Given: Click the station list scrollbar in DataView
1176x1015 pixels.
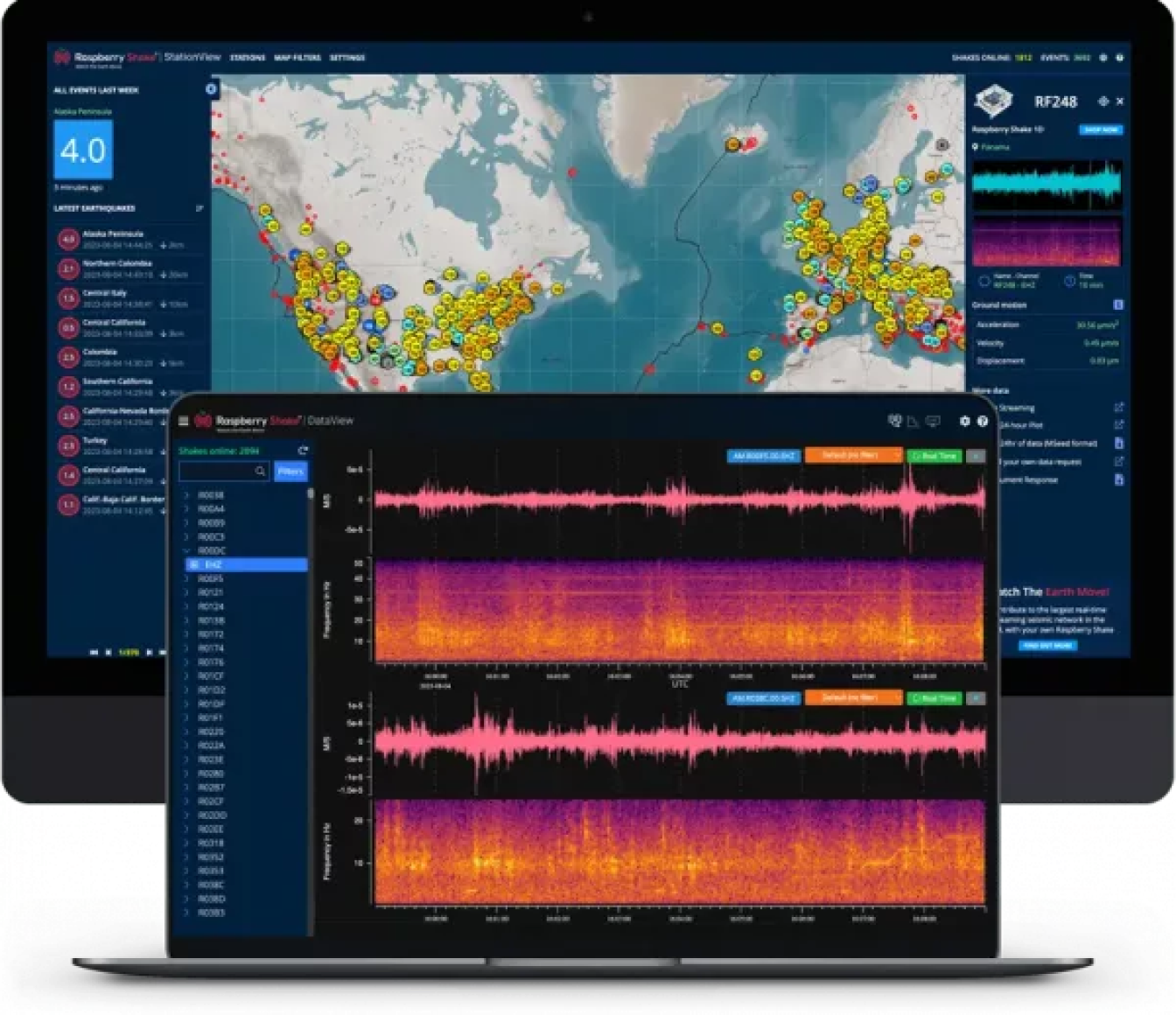Looking at the screenshot, I should pyautogui.click(x=311, y=493).
